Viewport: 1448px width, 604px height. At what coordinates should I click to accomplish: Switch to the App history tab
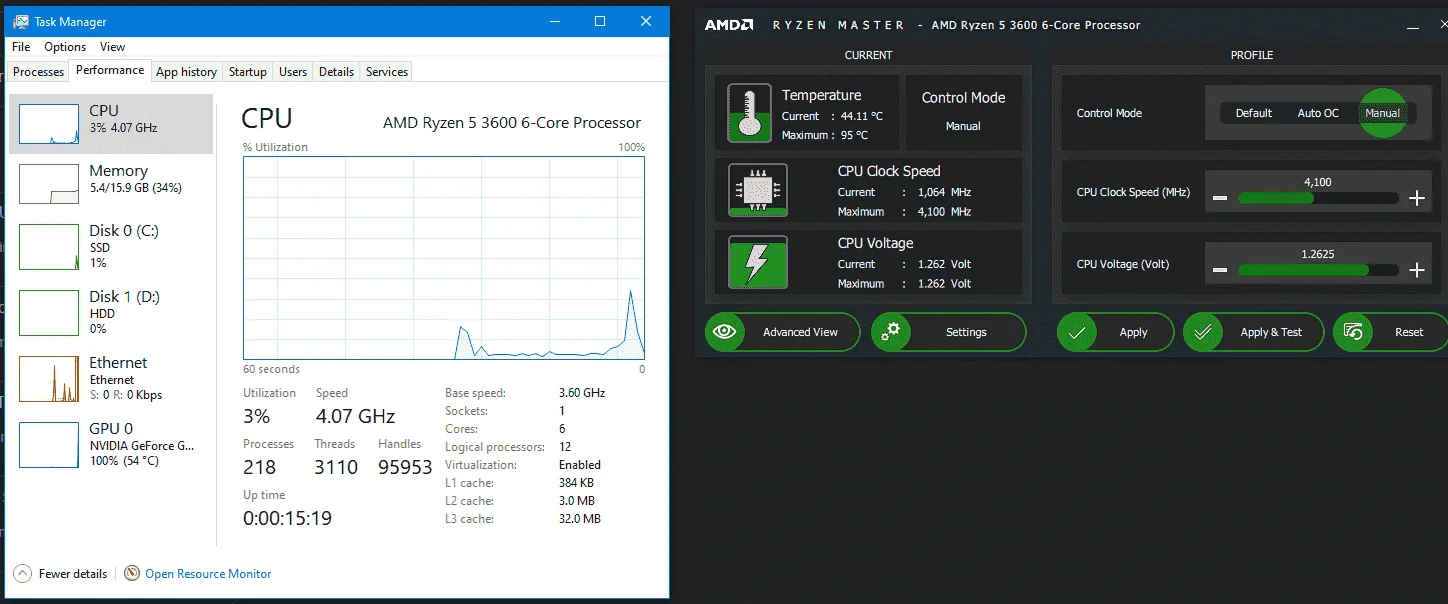pyautogui.click(x=186, y=72)
